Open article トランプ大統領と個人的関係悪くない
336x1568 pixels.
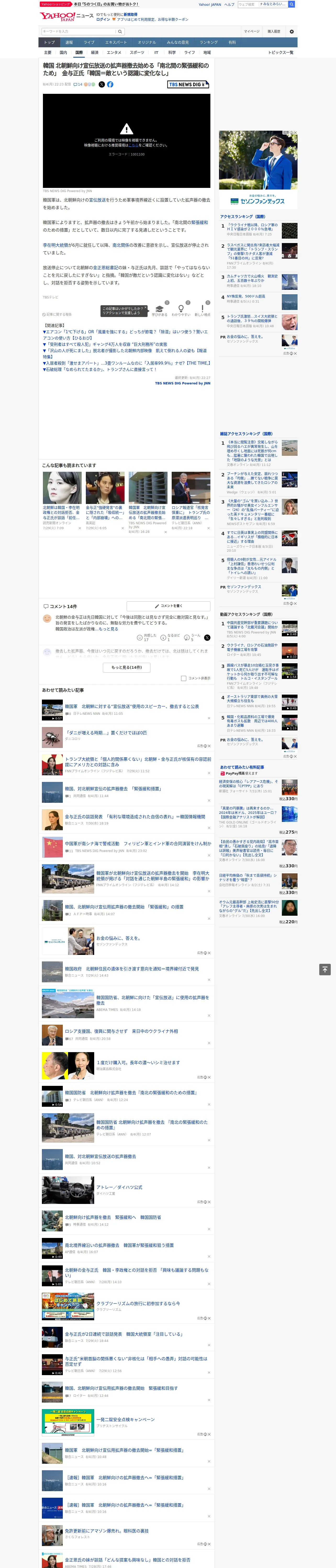(x=138, y=762)
